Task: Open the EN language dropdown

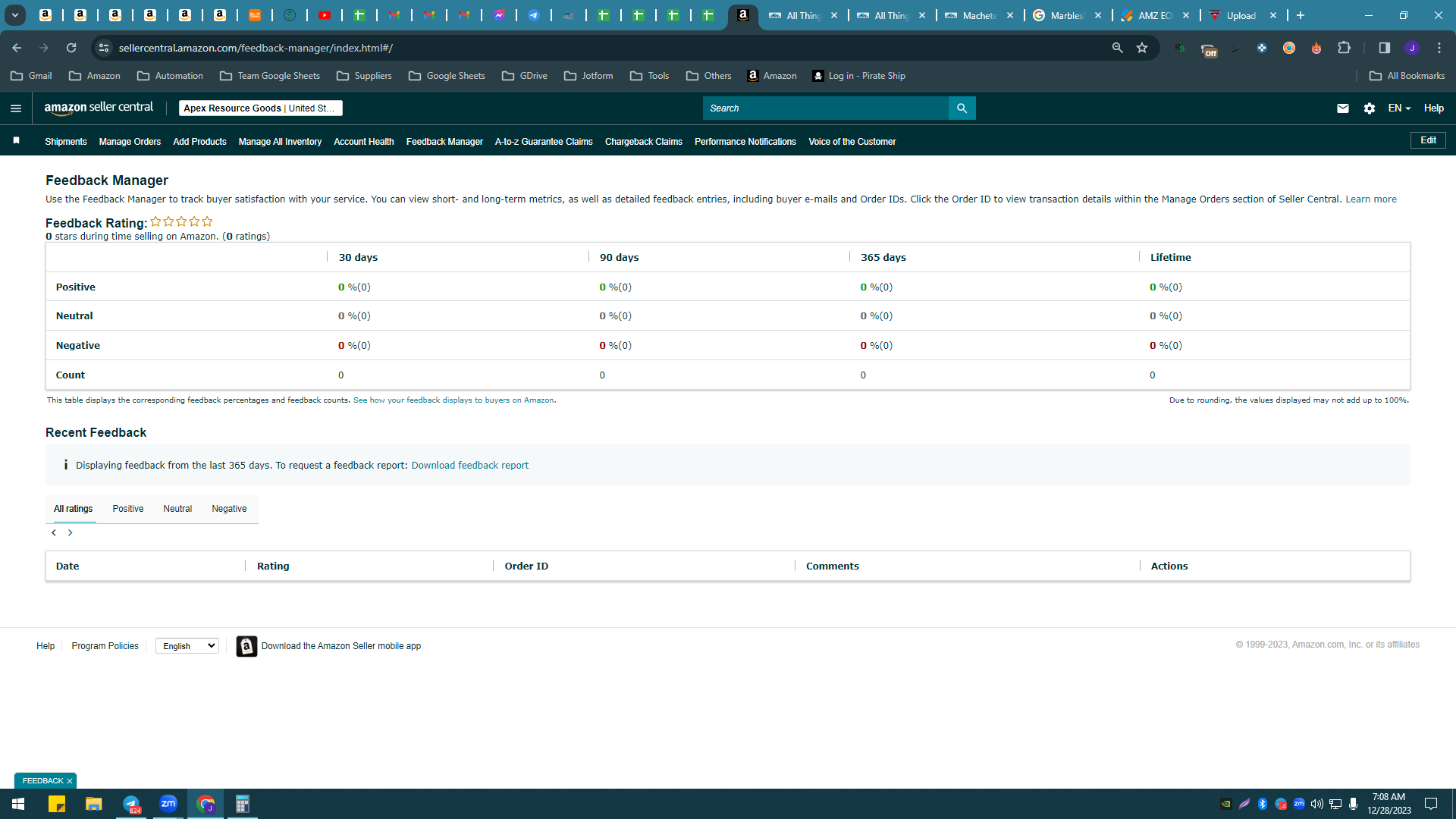Action: [x=1399, y=108]
